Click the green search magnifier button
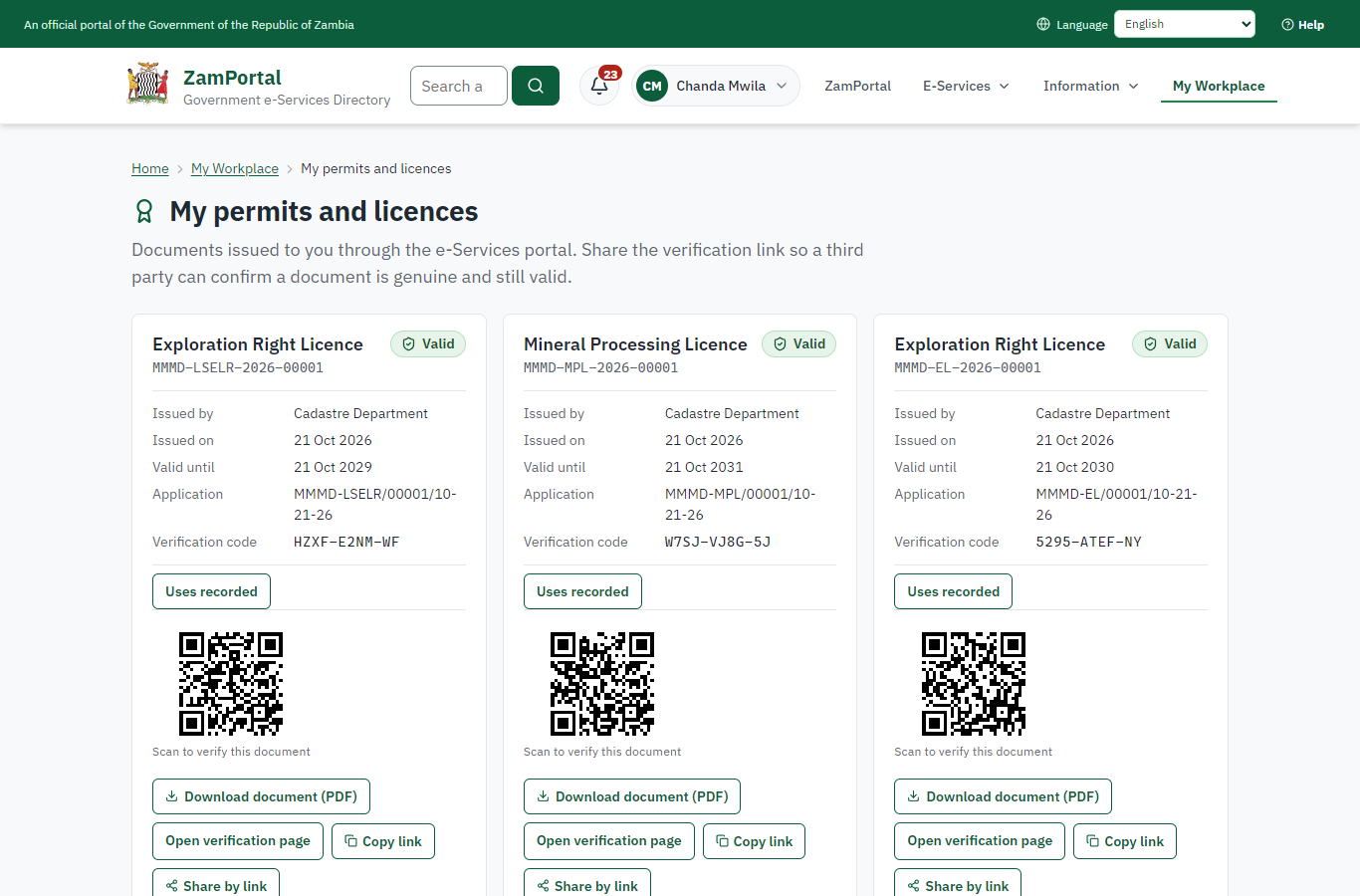1360x896 pixels. [536, 86]
